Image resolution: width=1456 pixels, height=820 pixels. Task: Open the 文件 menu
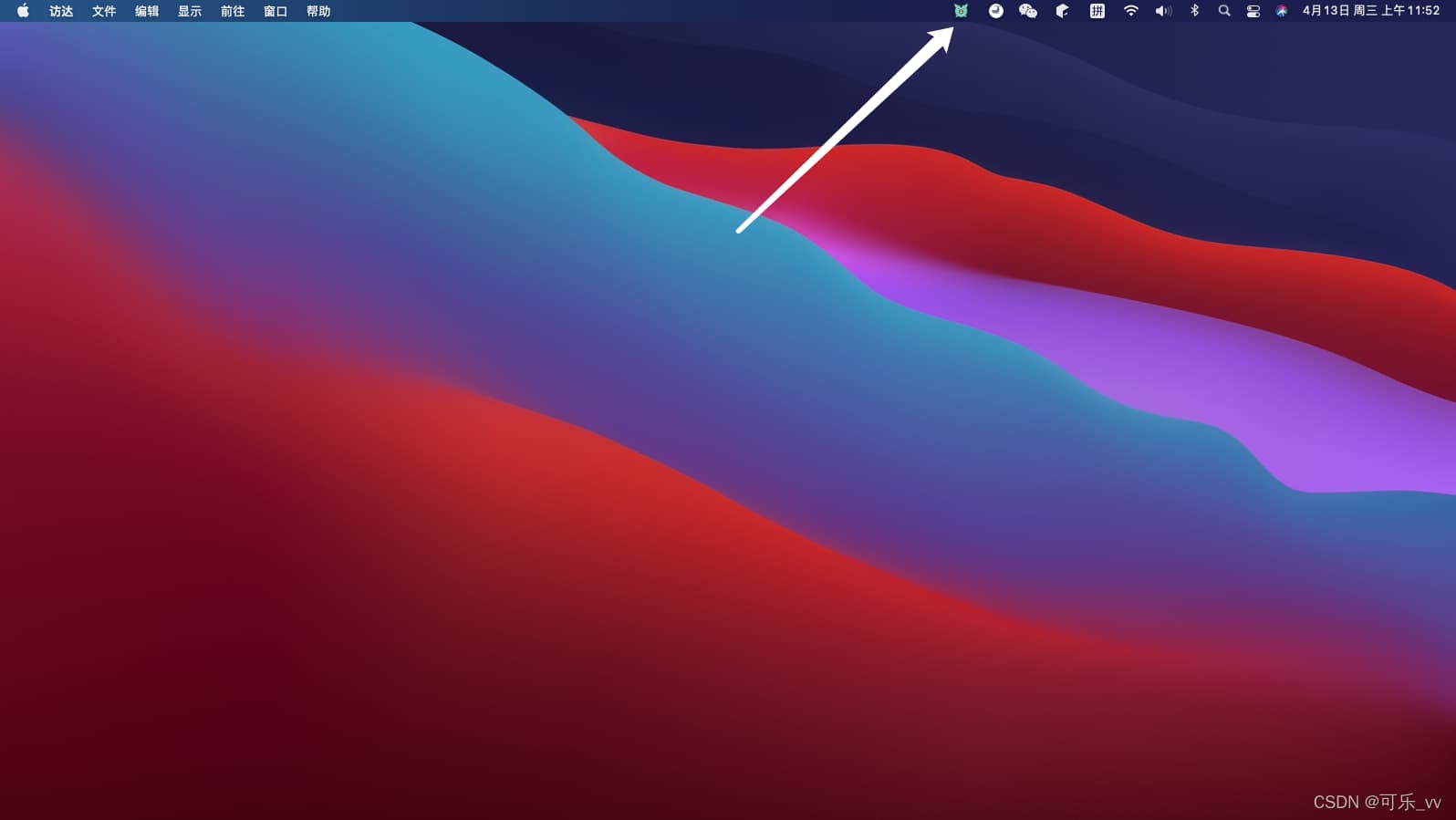pyautogui.click(x=104, y=11)
